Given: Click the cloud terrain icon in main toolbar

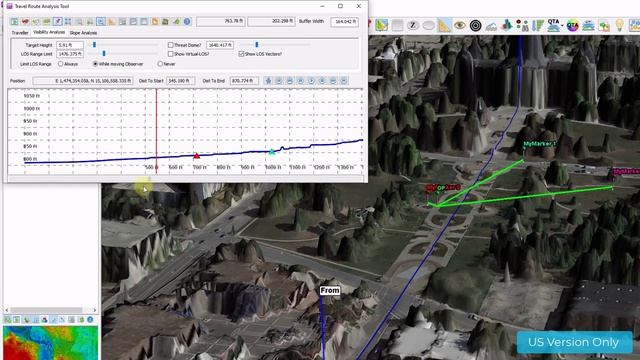Looking at the screenshot, I should tap(491, 26).
